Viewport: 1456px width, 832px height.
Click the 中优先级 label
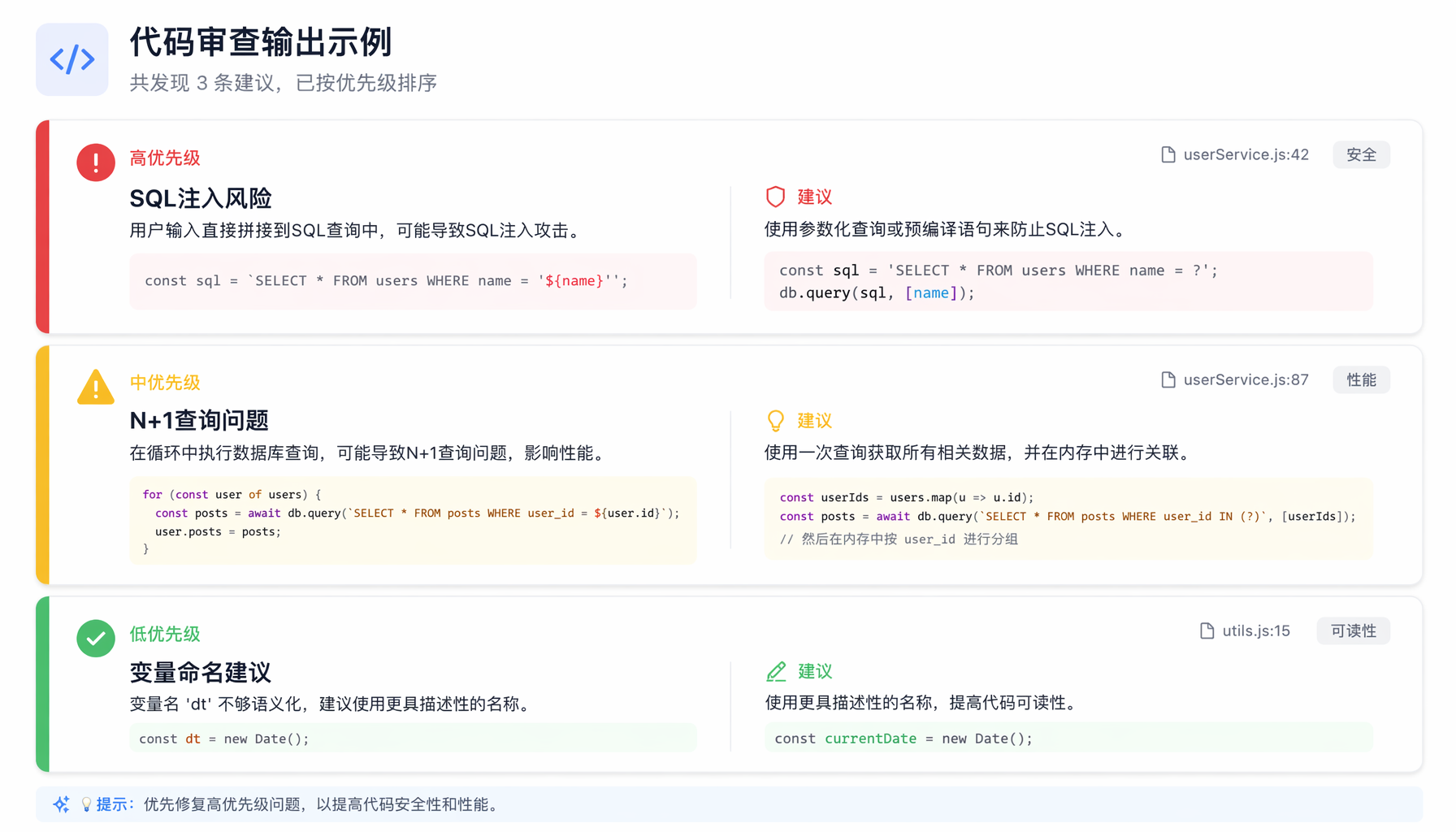pos(165,382)
